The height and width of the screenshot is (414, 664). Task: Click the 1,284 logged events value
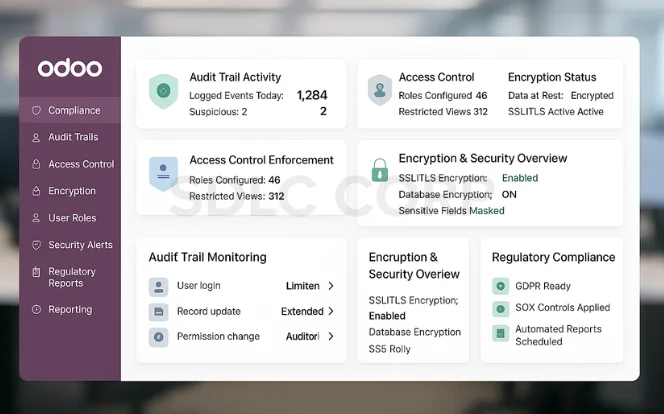312,95
